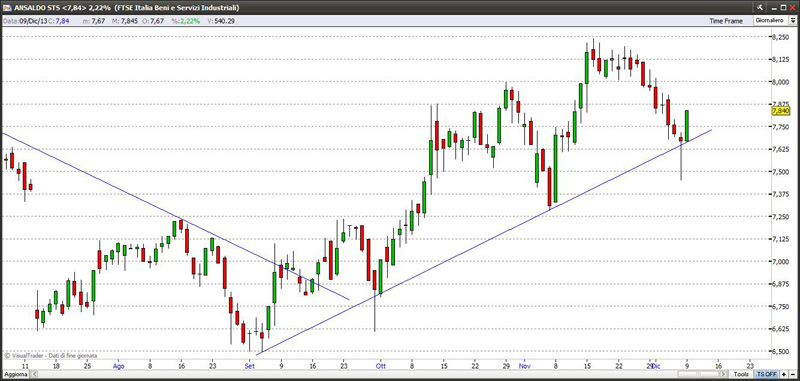Screen dimensions: 800x381
Task: Zoom out with the minus button
Action: [x=792, y=374]
